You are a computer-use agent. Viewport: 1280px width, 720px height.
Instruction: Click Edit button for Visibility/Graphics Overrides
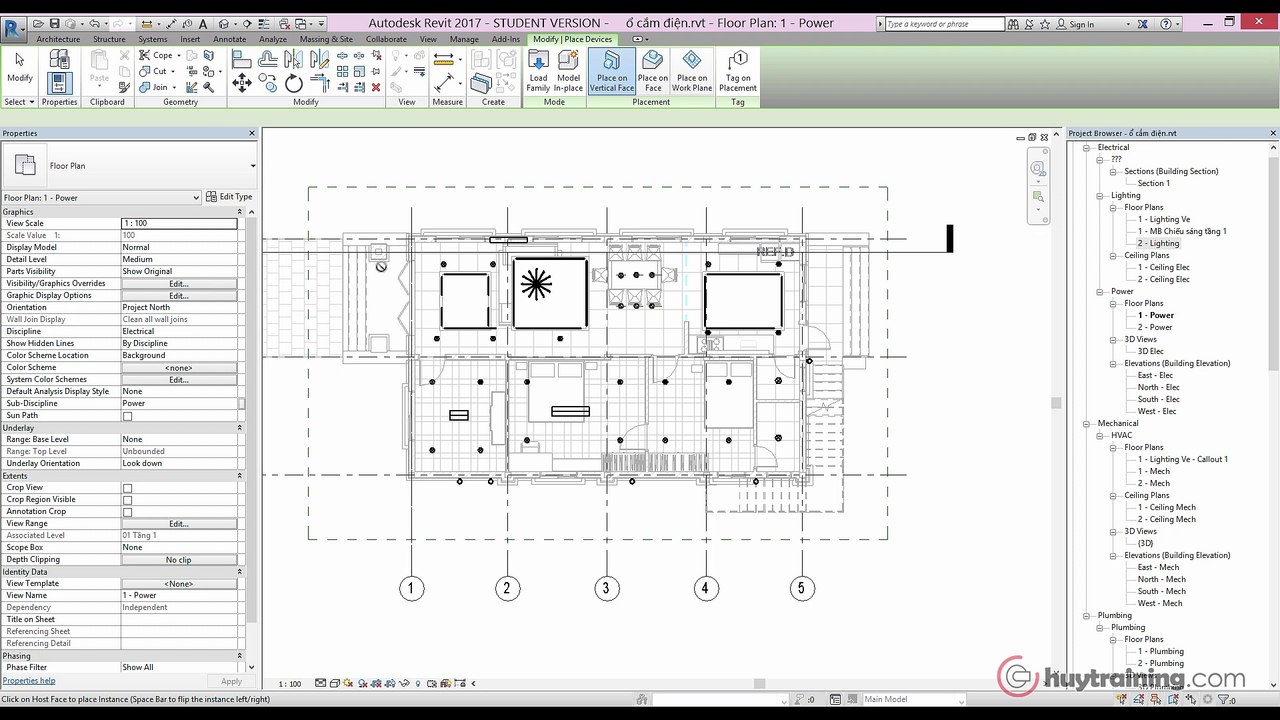click(x=179, y=284)
